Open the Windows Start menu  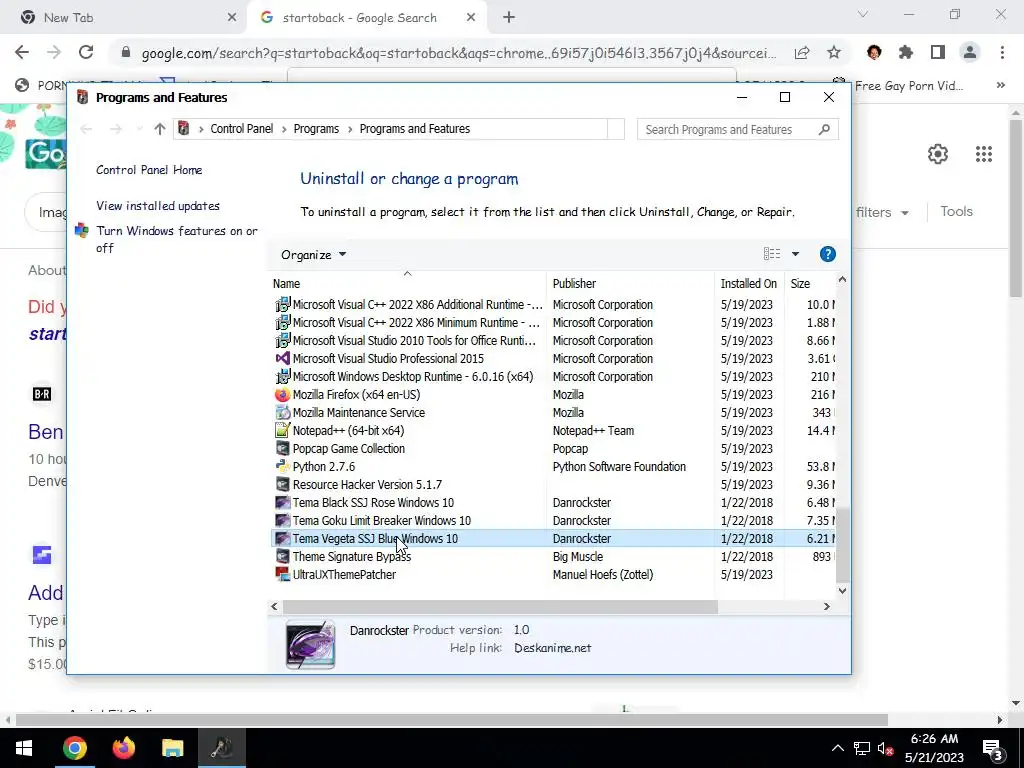24,748
